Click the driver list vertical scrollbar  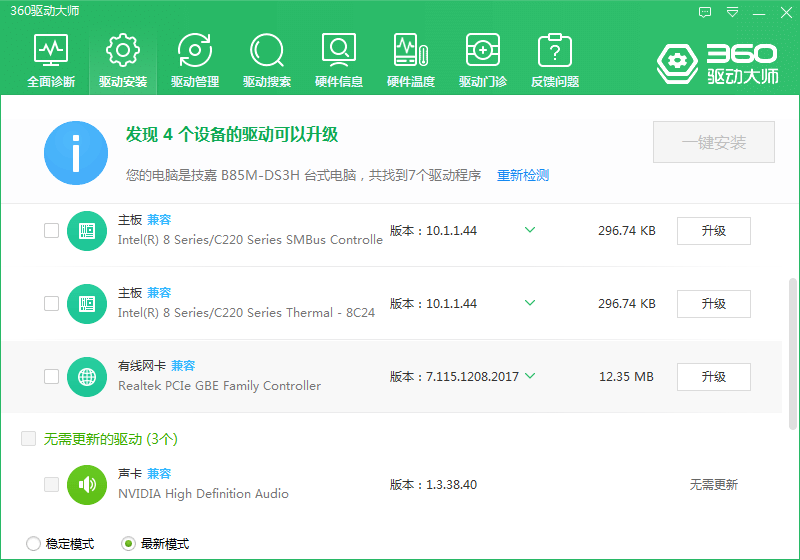pos(792,354)
